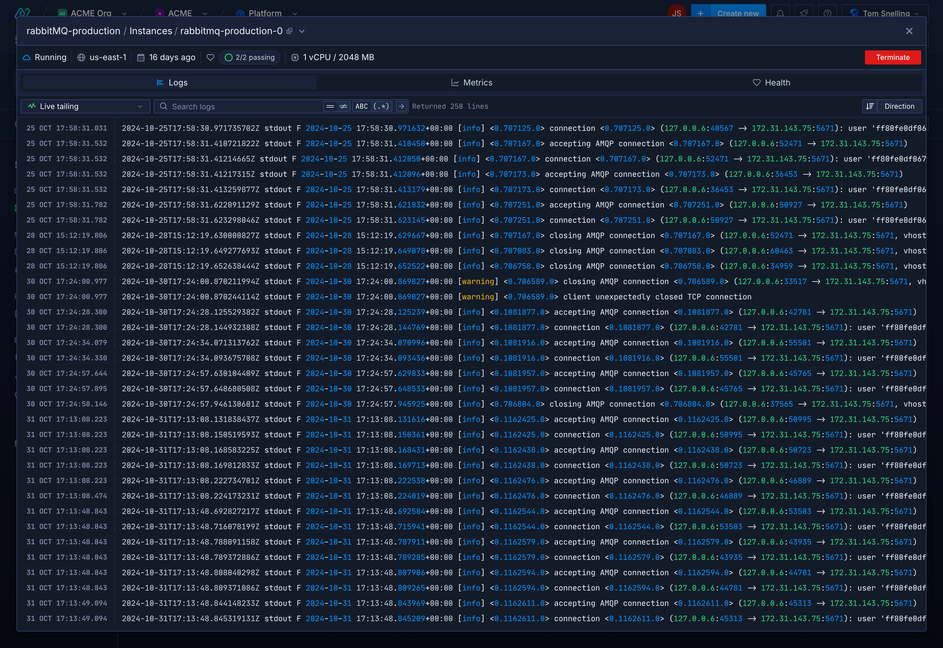Toggle the ABC case-sensitive search option

coord(362,106)
